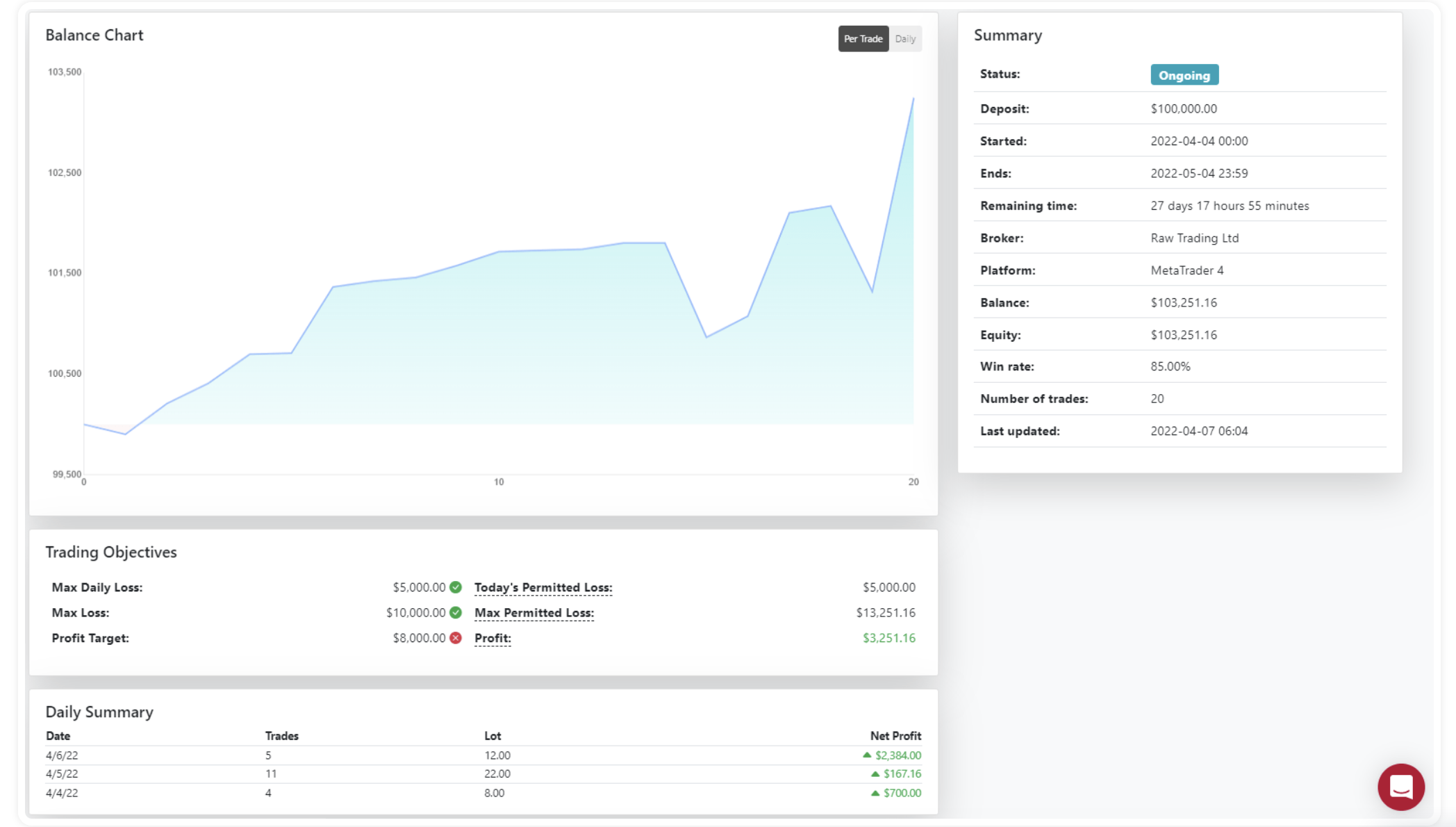The height and width of the screenshot is (827, 1456).
Task: Click the Balance Chart heading
Action: pos(94,35)
